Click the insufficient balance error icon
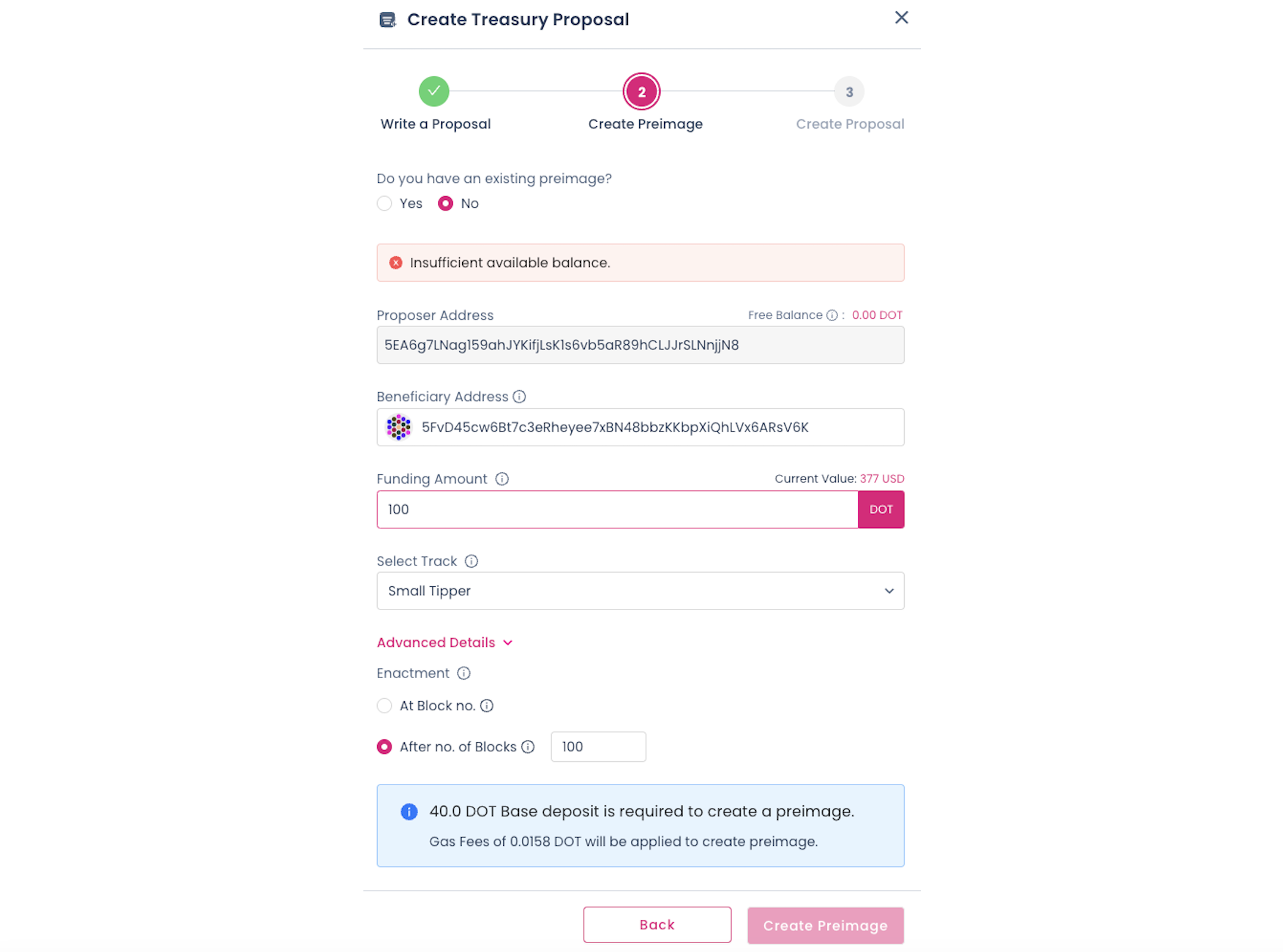 tap(396, 262)
